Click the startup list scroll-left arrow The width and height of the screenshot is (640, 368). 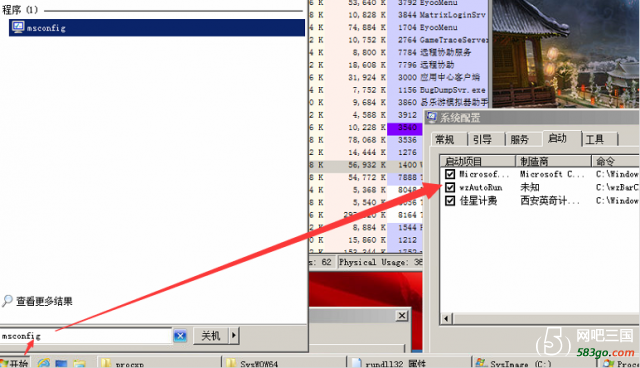click(446, 319)
